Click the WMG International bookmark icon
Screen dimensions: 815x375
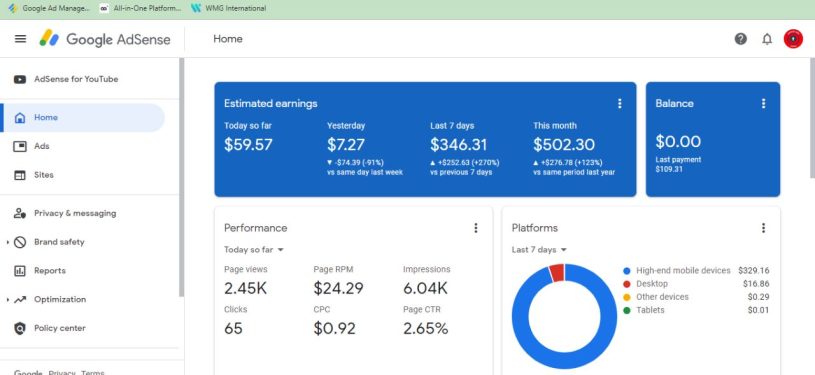pyautogui.click(x=196, y=8)
